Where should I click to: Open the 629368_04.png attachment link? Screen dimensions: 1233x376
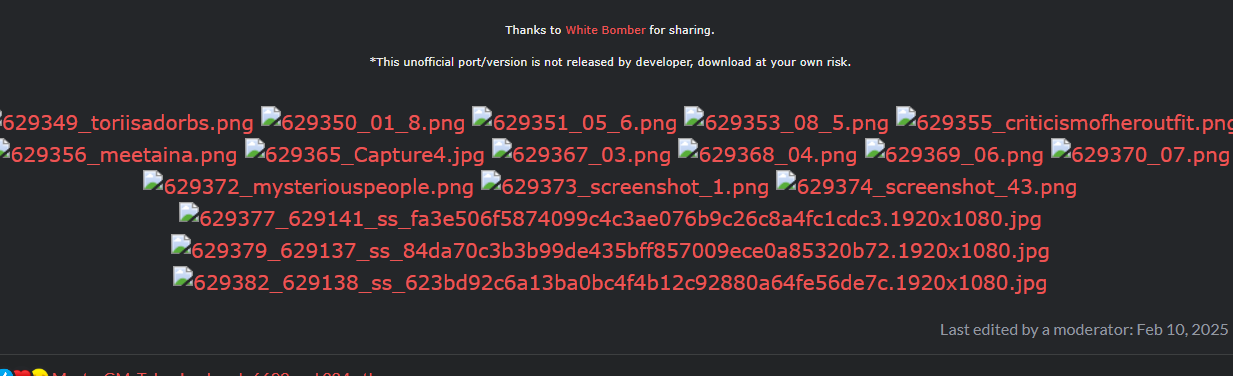[767, 155]
